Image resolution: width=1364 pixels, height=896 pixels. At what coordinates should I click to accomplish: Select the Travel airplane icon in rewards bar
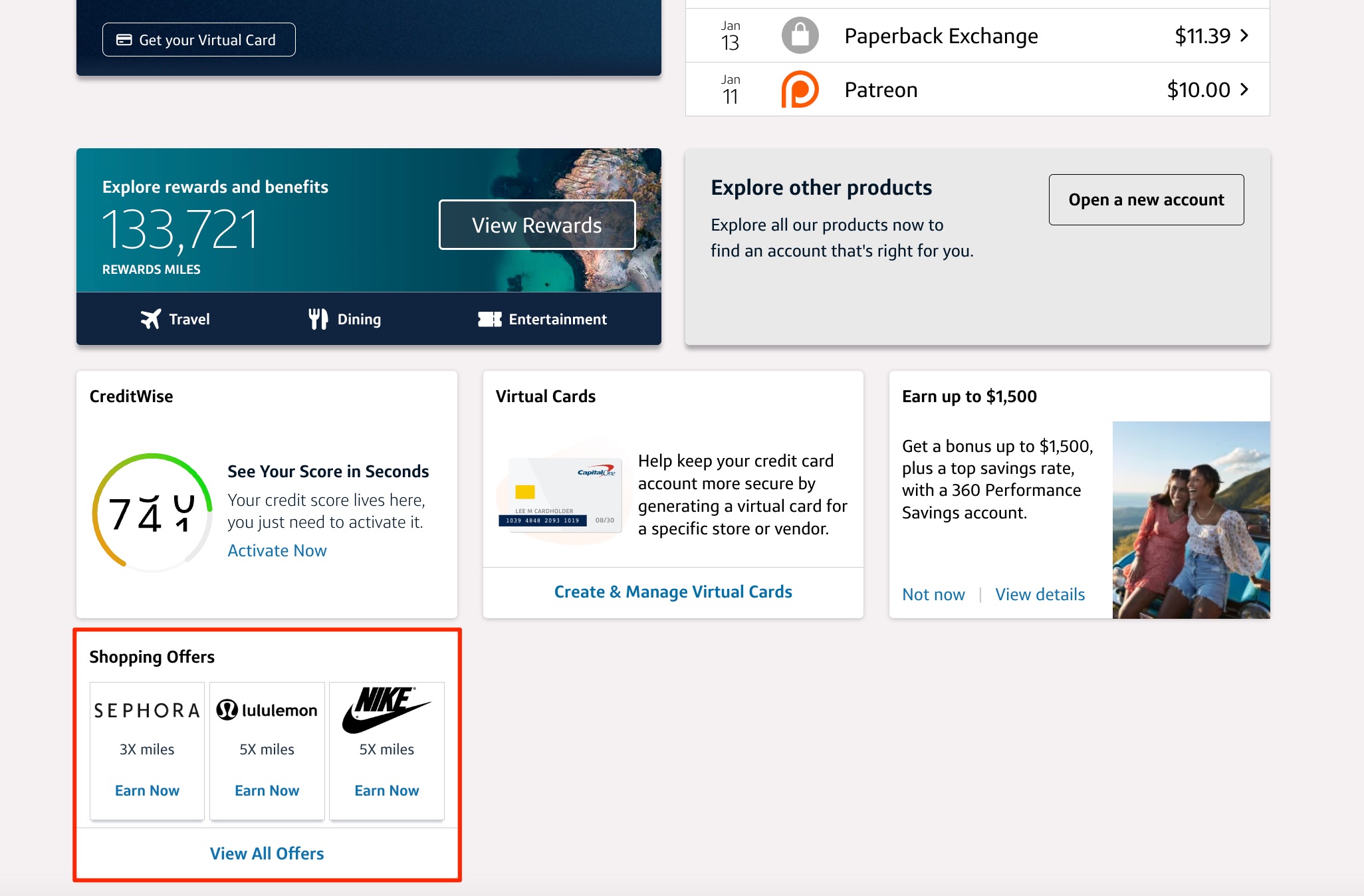[152, 318]
